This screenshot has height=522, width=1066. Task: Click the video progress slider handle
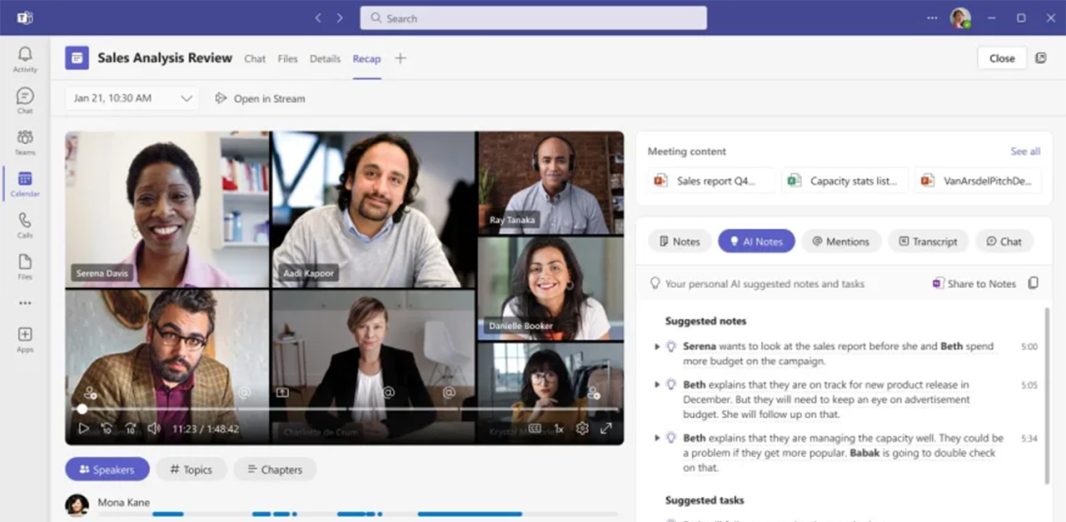click(82, 408)
